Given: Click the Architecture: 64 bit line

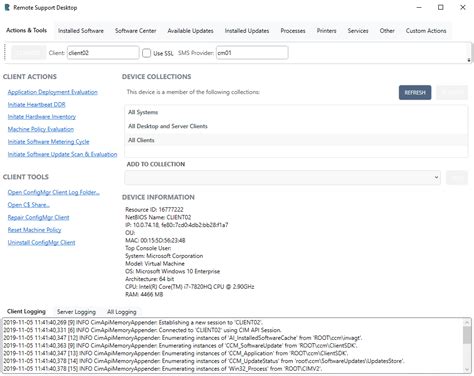Looking at the screenshot, I should pyautogui.click(x=150, y=279).
